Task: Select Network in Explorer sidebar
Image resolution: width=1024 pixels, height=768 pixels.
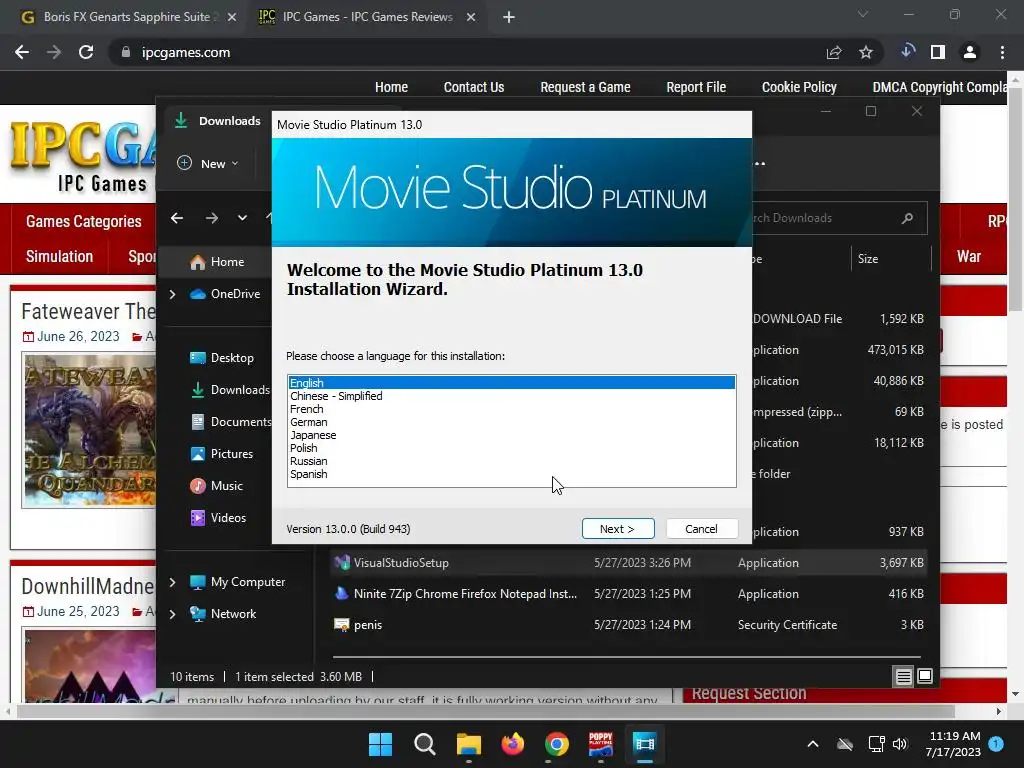Action: (x=223, y=614)
